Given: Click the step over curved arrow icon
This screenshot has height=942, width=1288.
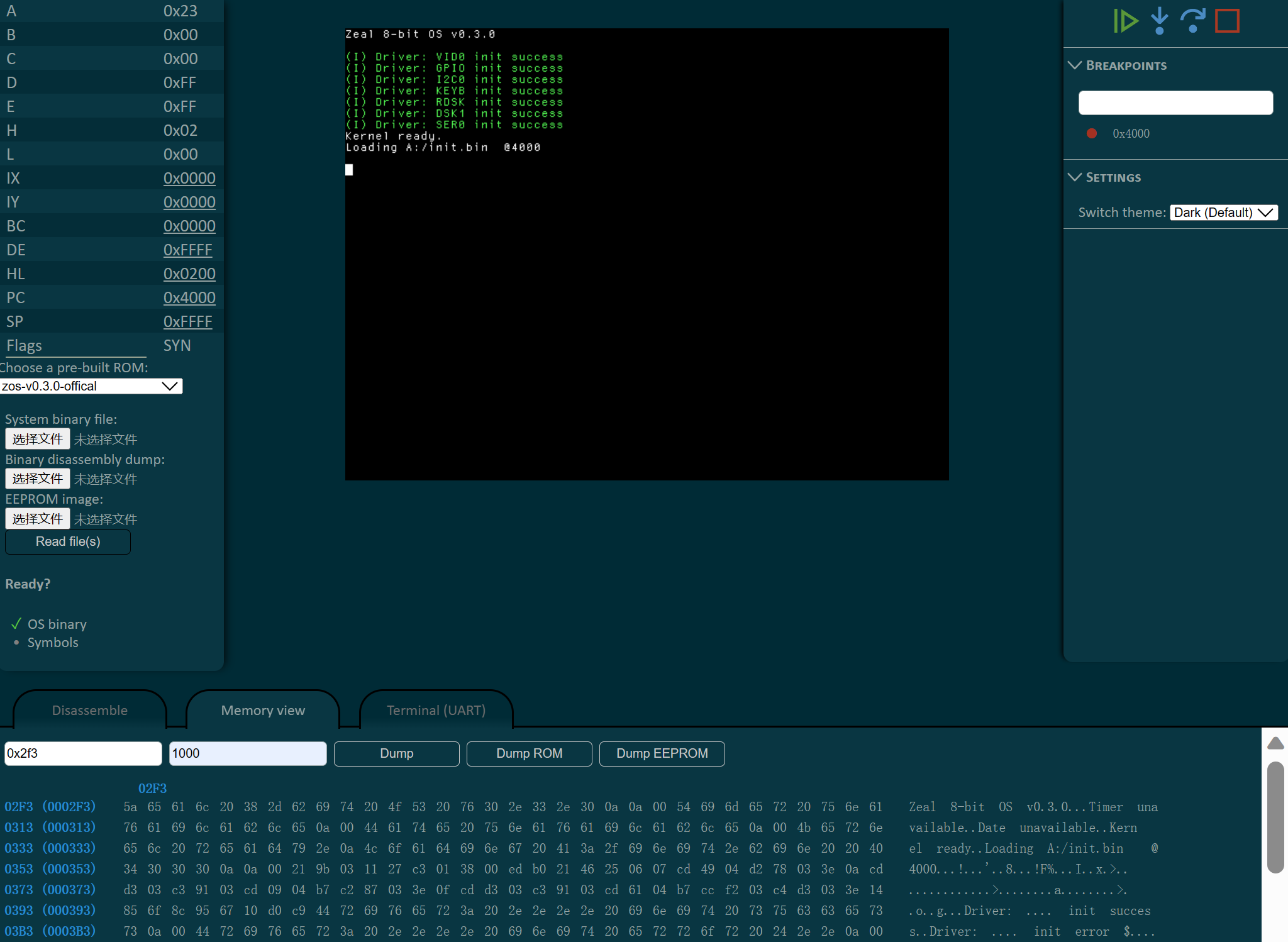Looking at the screenshot, I should point(1192,21).
